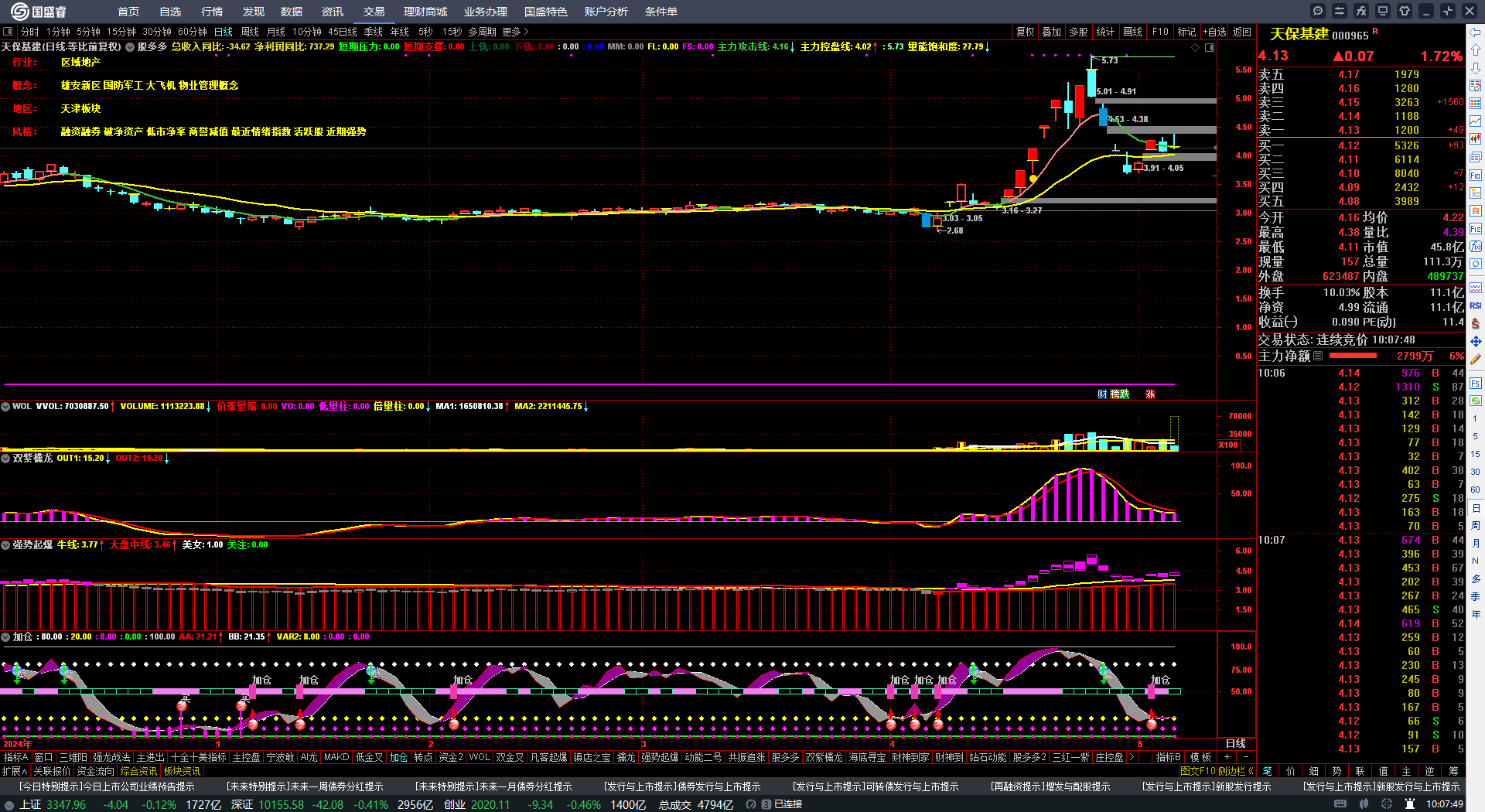Toggle the main chart indicator settings circle
This screenshot has width=1485, height=812.
tap(130, 46)
